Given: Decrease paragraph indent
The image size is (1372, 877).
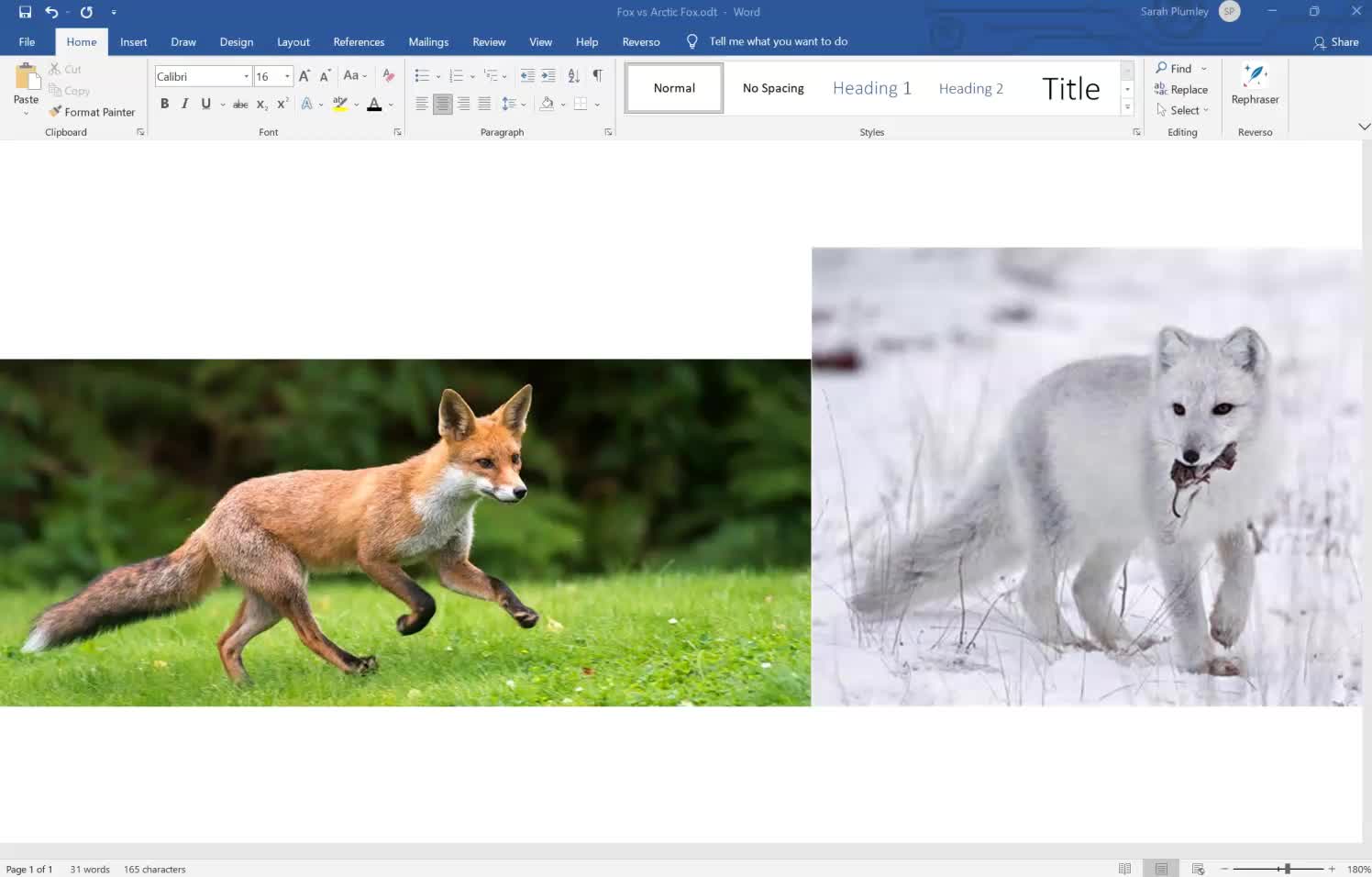Looking at the screenshot, I should (x=527, y=76).
